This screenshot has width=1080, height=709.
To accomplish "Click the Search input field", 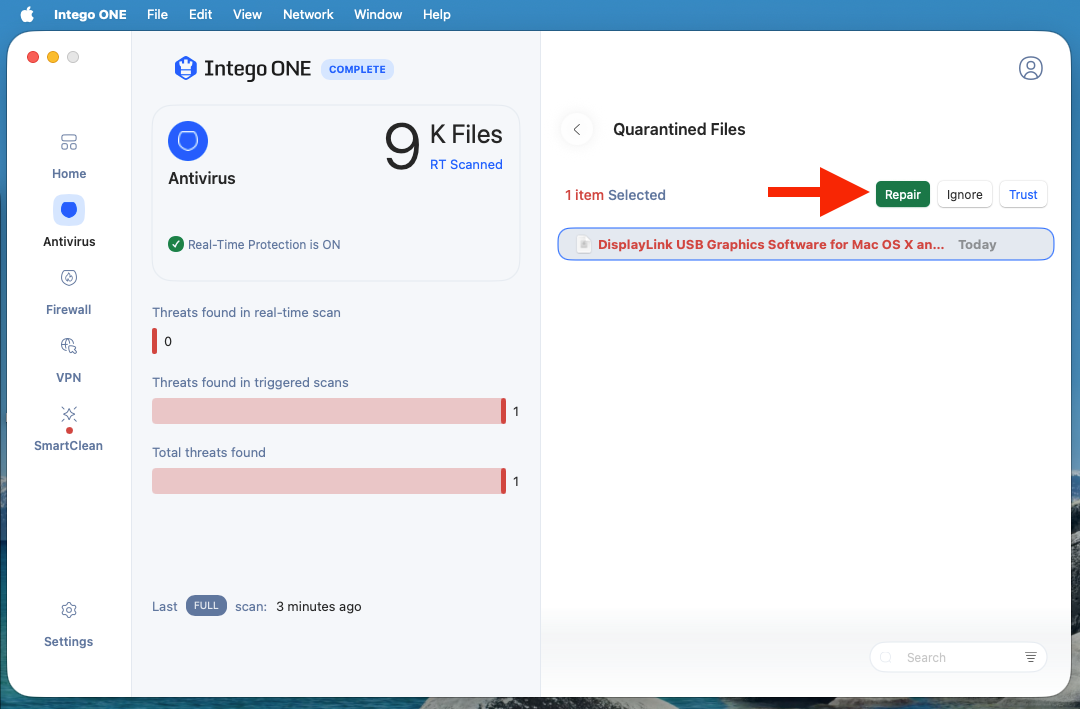I will tap(958, 657).
